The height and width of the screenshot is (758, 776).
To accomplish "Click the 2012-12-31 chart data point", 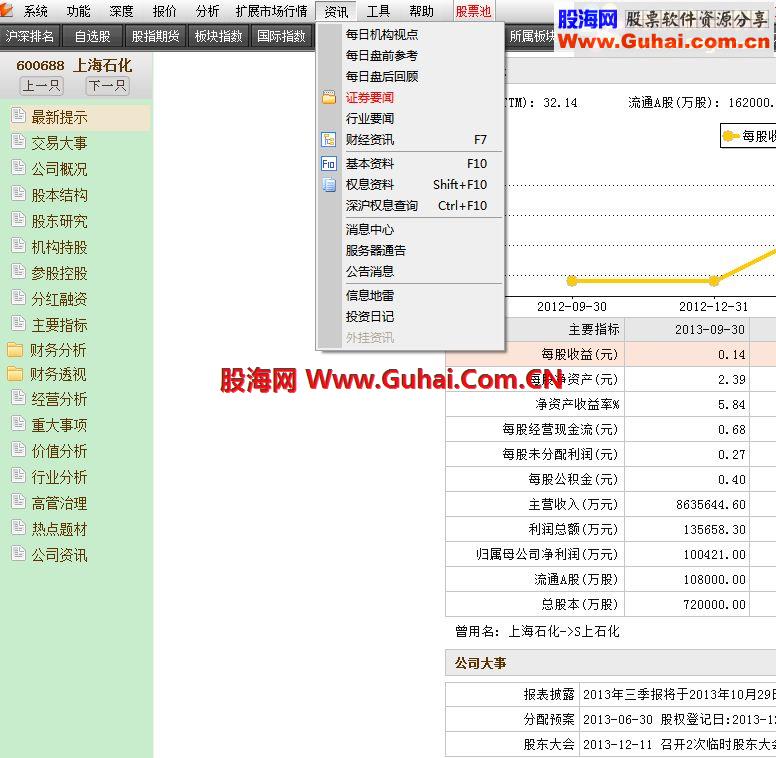I will (713, 281).
